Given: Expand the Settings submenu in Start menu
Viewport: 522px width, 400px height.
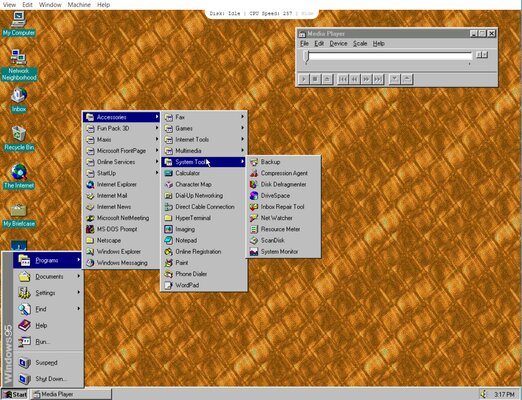Looking at the screenshot, I should [48, 293].
